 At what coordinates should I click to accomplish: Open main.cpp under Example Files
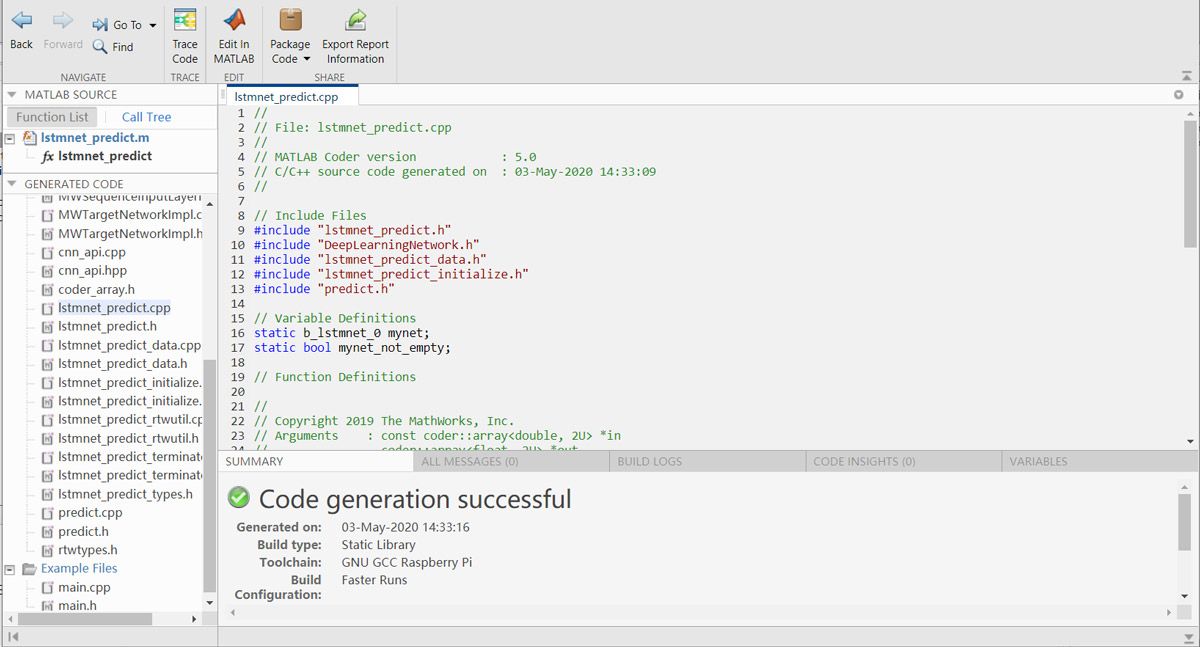point(84,588)
